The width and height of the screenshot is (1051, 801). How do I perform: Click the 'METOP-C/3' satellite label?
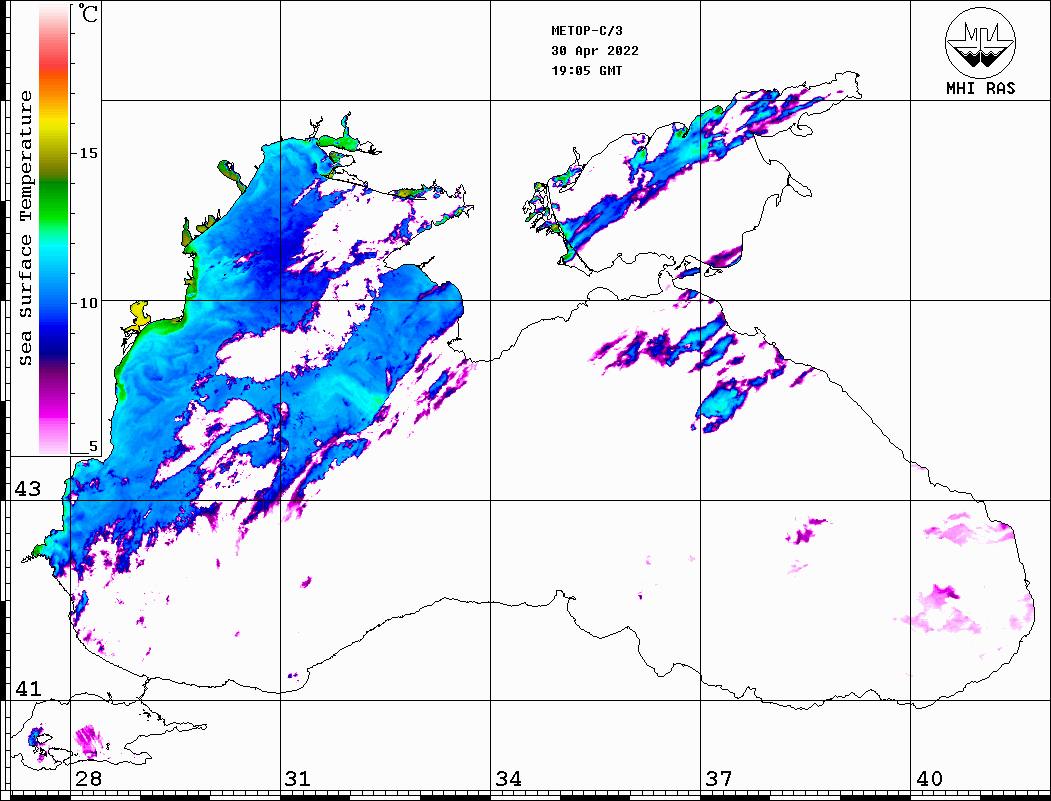586,31
